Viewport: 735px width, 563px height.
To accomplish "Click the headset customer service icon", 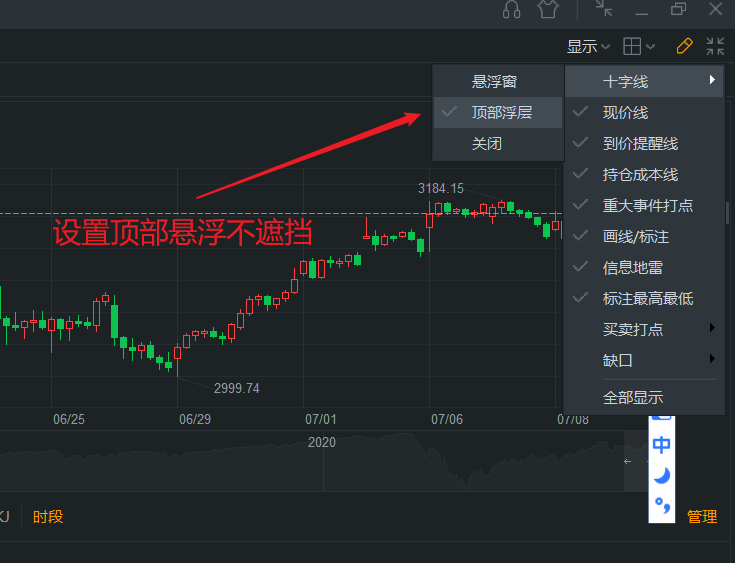I will [x=511, y=9].
